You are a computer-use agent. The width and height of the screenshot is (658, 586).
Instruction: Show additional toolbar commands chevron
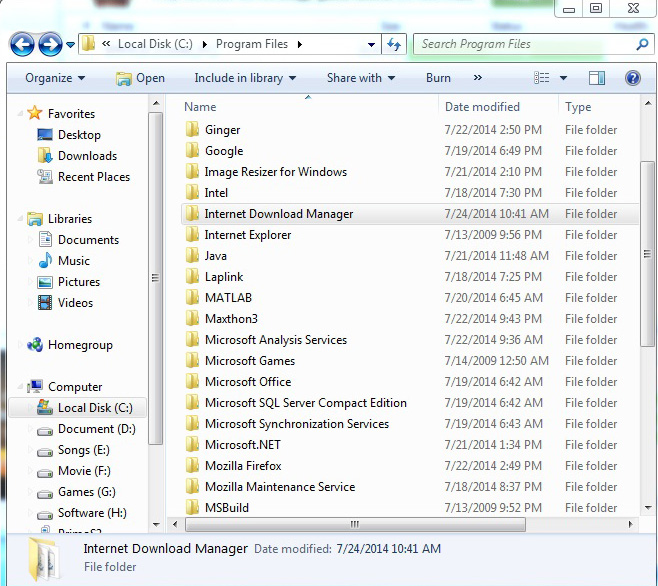[x=478, y=78]
